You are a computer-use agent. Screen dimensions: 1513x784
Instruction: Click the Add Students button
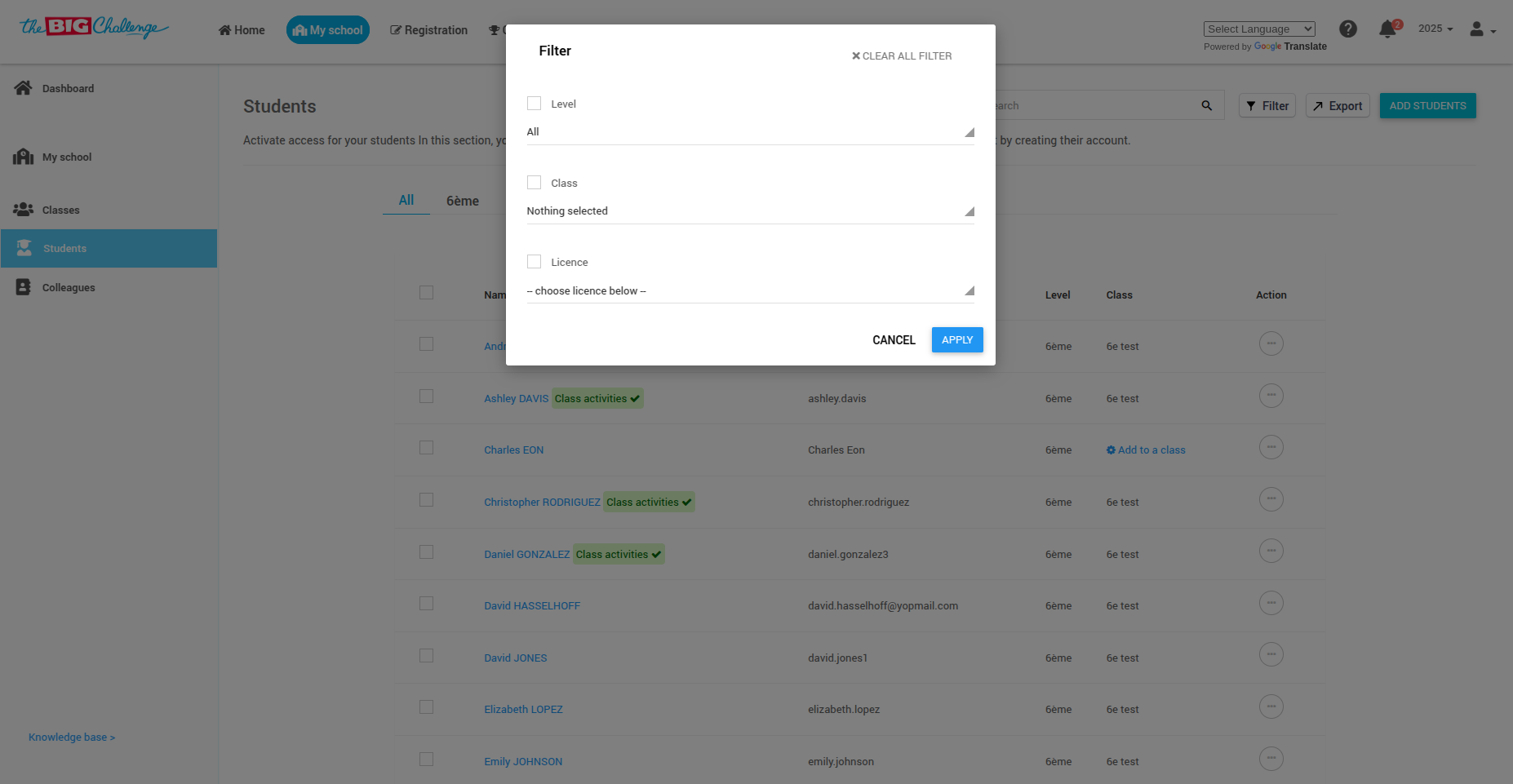pos(1428,106)
